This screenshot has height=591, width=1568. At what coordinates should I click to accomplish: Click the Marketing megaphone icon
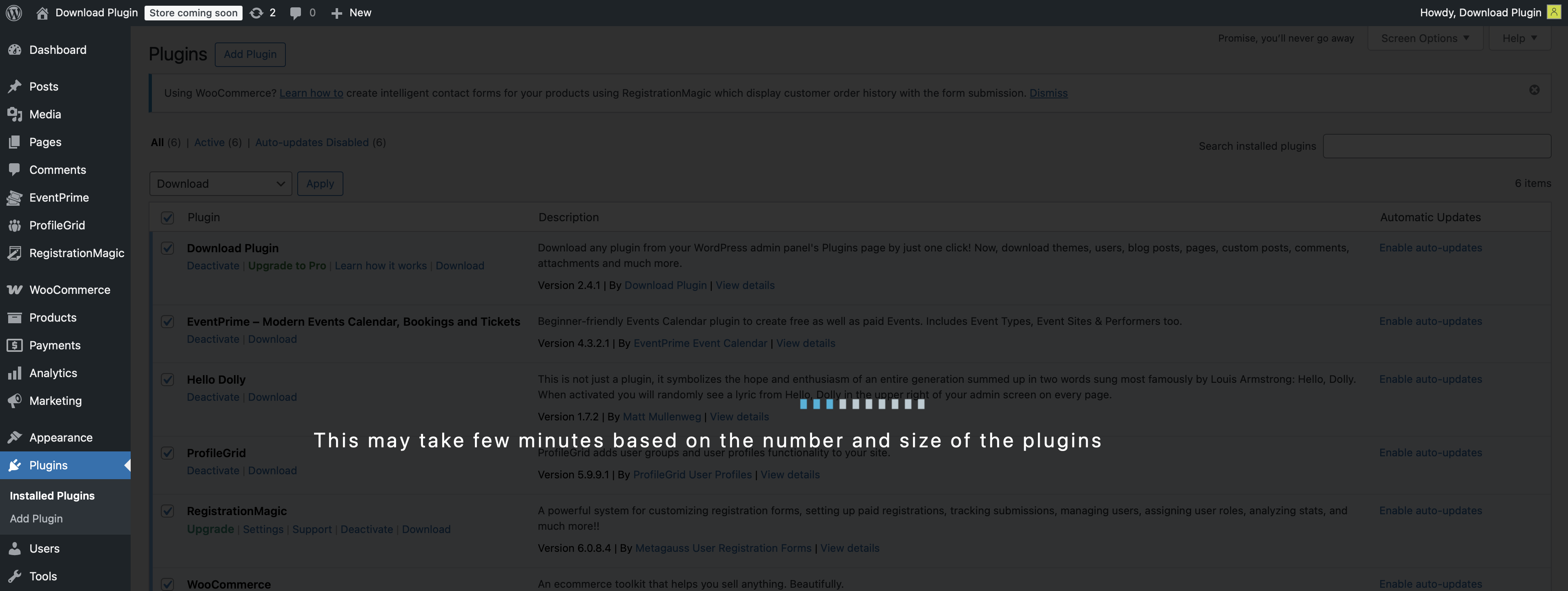15,400
